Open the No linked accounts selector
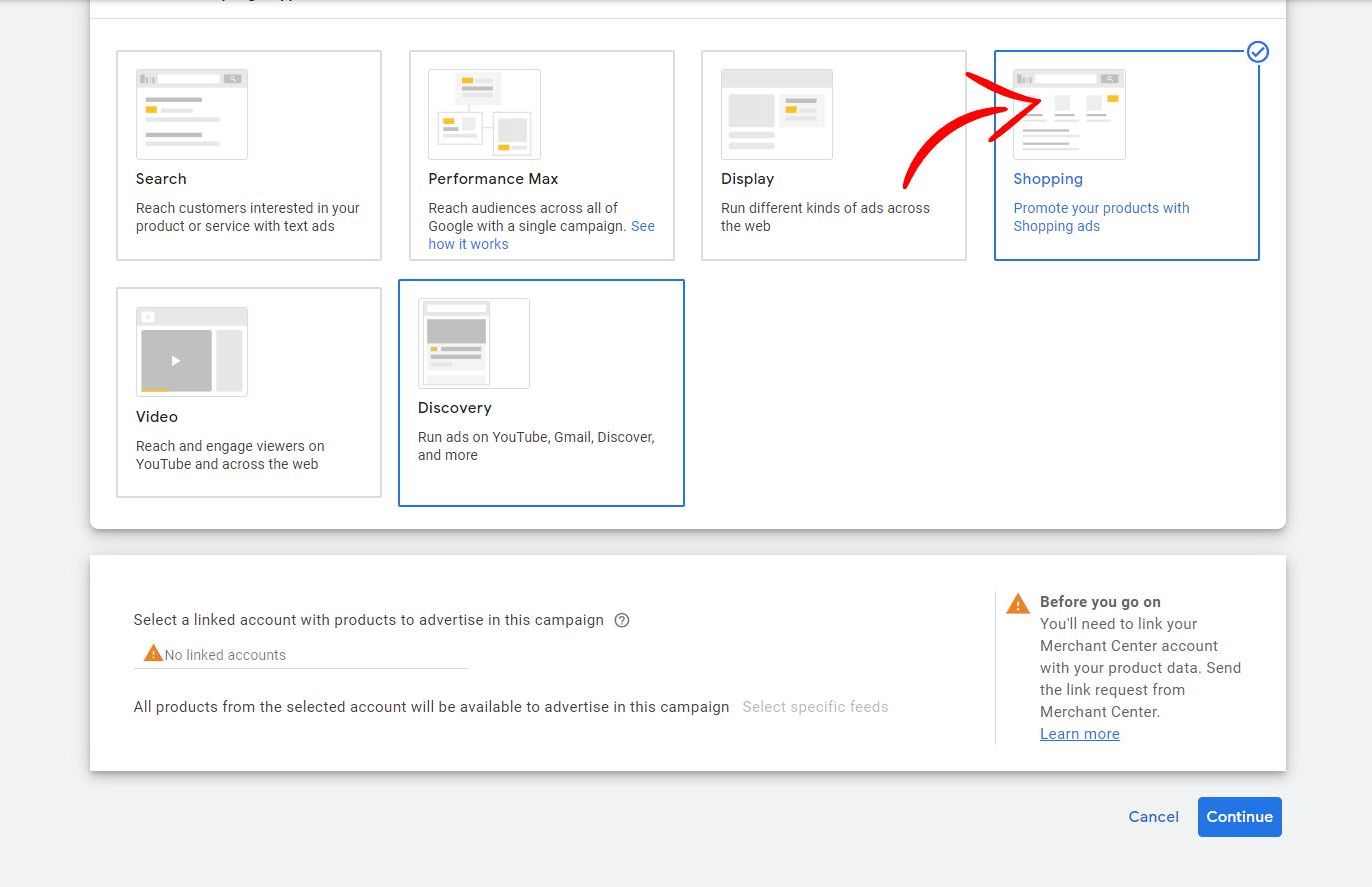This screenshot has width=1372, height=887. (x=300, y=654)
